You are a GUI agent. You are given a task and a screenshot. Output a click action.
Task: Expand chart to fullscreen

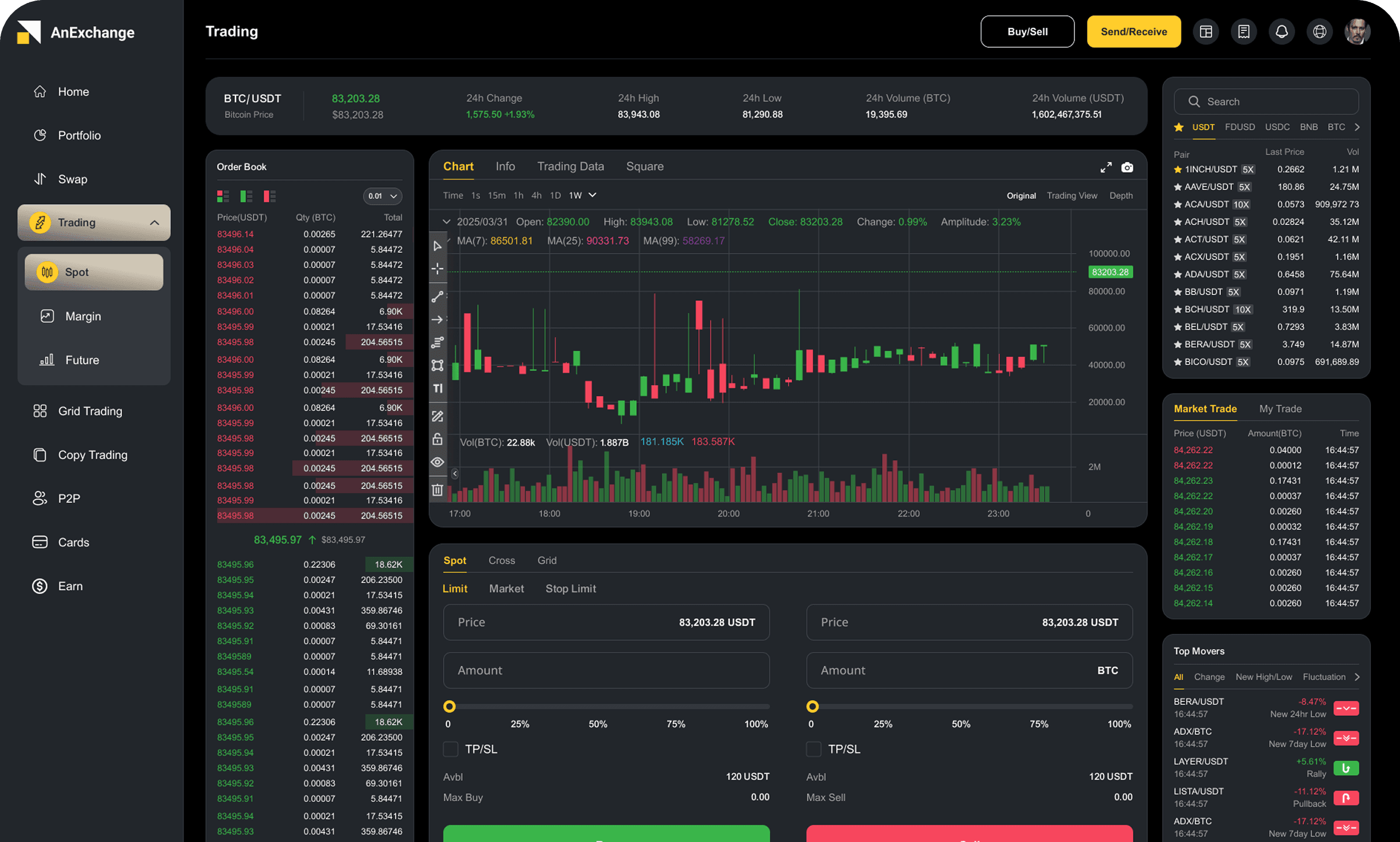click(x=1105, y=167)
